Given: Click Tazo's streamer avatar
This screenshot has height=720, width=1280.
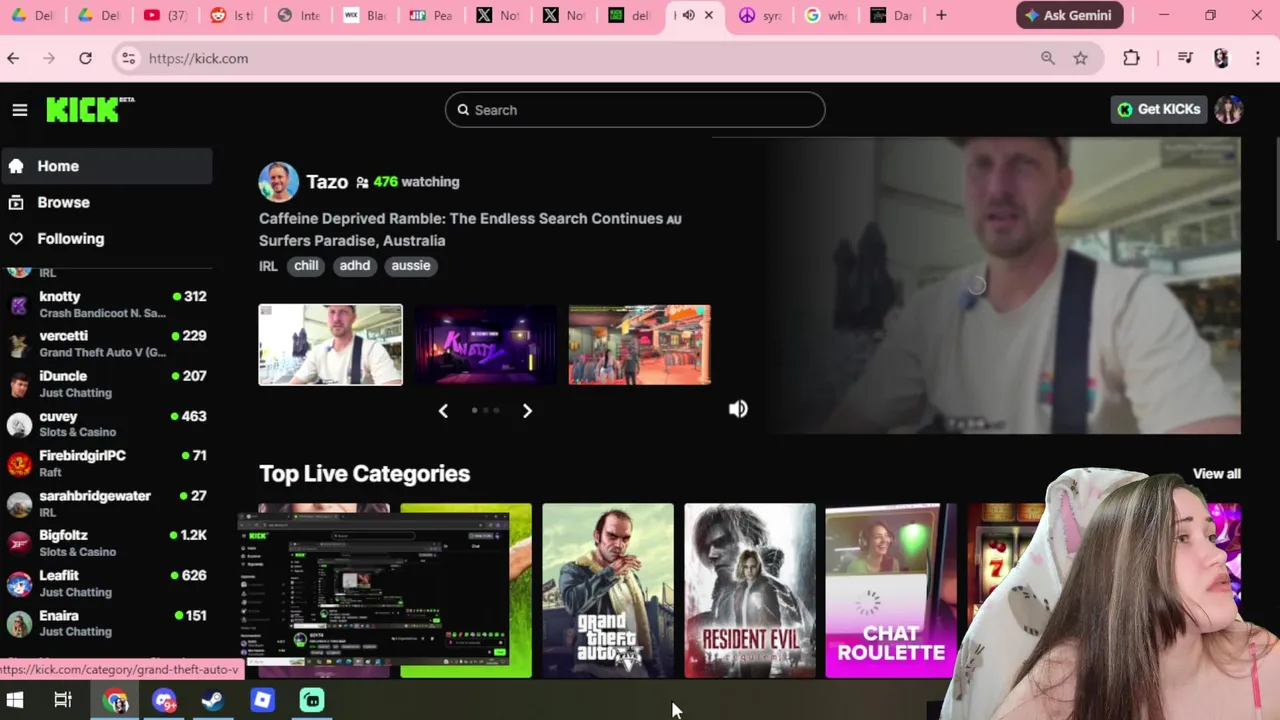Looking at the screenshot, I should (x=278, y=182).
